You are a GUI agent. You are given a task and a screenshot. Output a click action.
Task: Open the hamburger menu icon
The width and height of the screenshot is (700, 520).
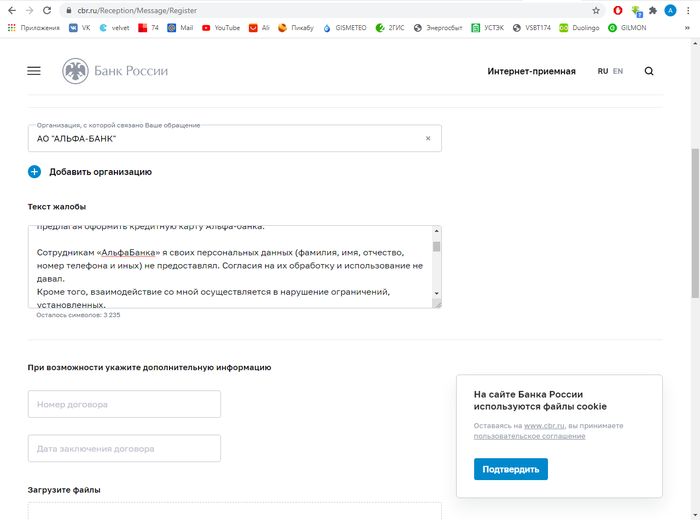[x=34, y=71]
